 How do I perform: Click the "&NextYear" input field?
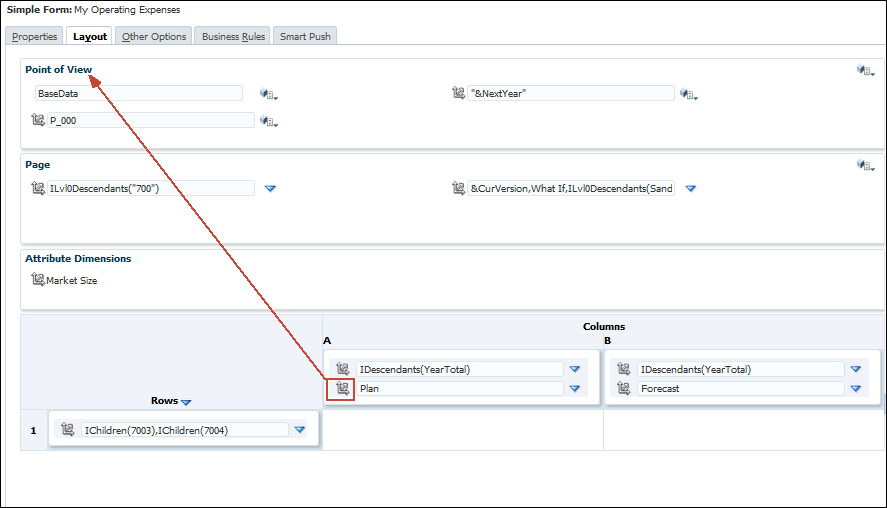571,93
